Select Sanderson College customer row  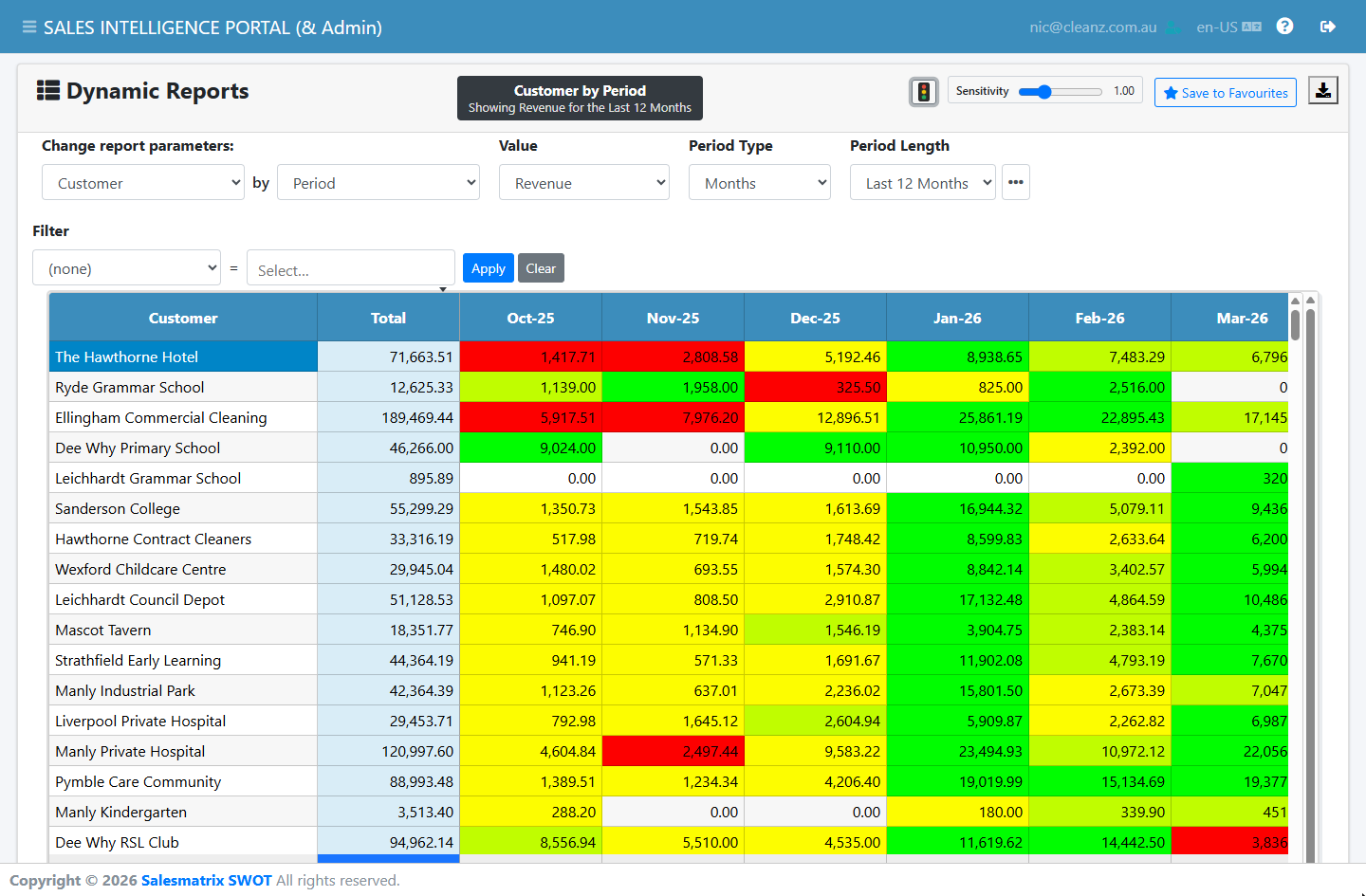(x=183, y=508)
